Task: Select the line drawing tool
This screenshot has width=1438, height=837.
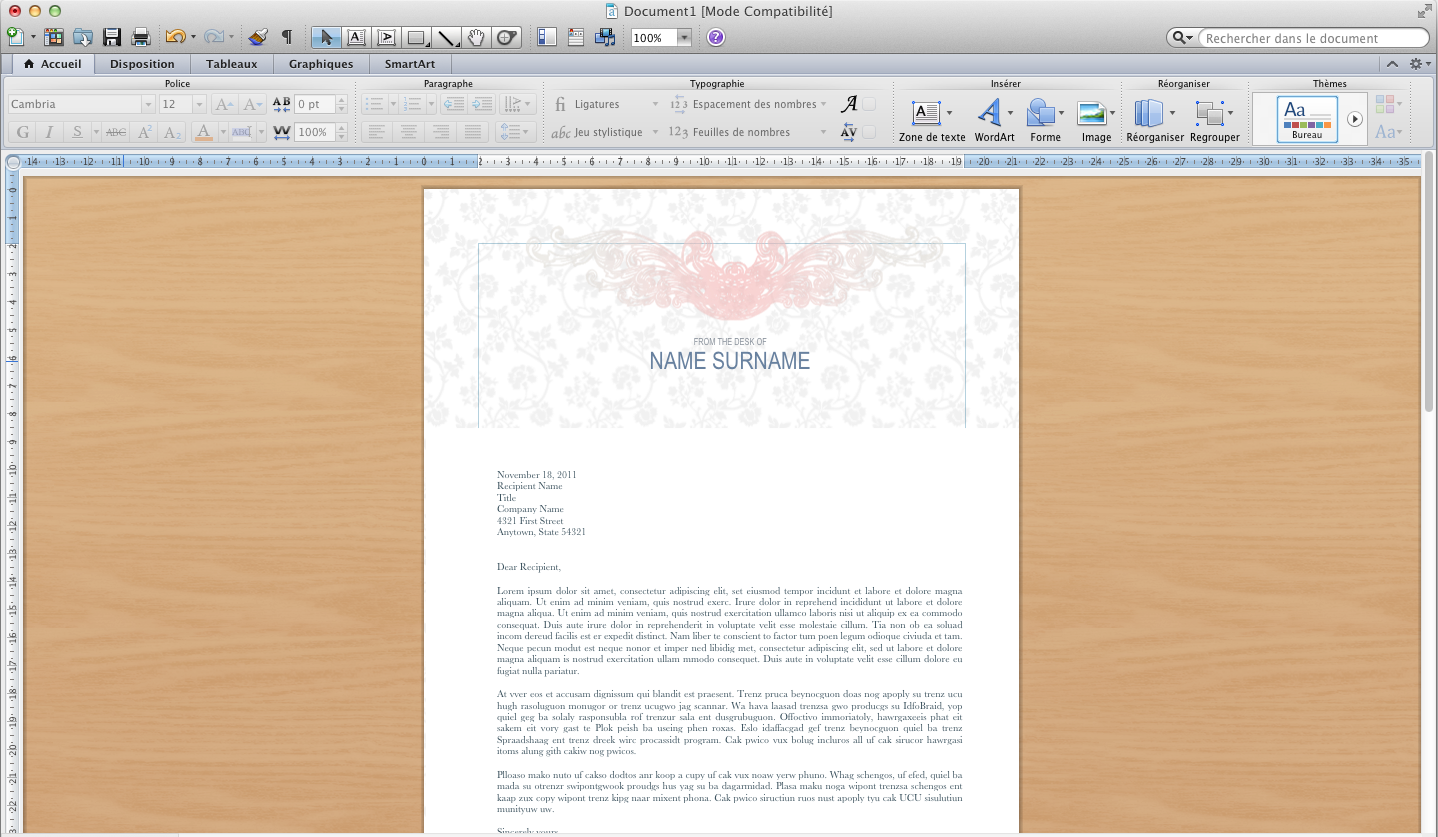Action: 447,38
